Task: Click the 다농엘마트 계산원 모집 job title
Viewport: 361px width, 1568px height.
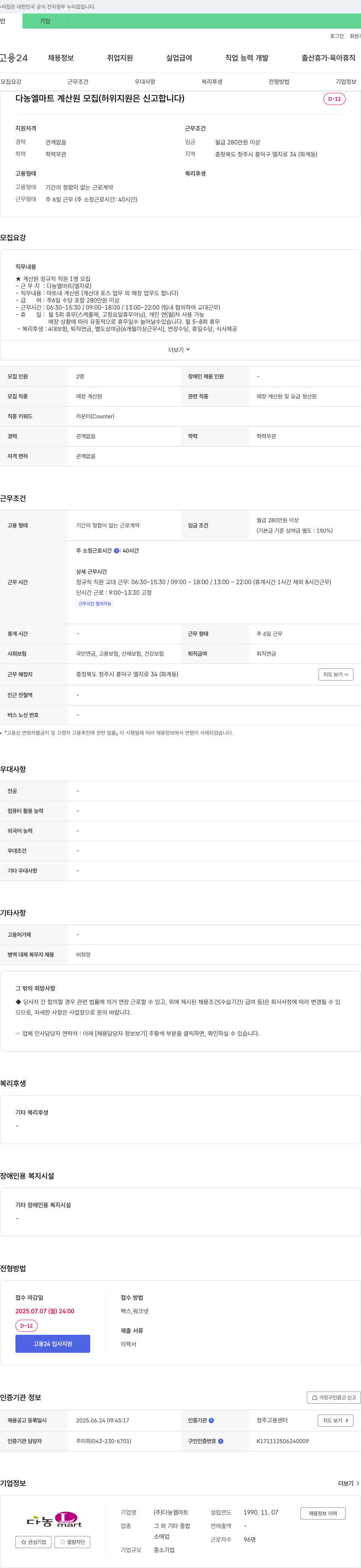Action: tap(99, 98)
